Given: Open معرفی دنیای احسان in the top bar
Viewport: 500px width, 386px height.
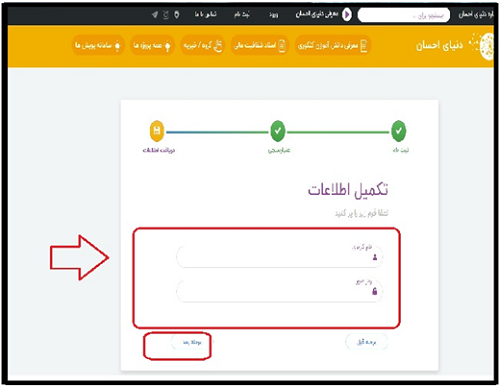Looking at the screenshot, I should [317, 14].
